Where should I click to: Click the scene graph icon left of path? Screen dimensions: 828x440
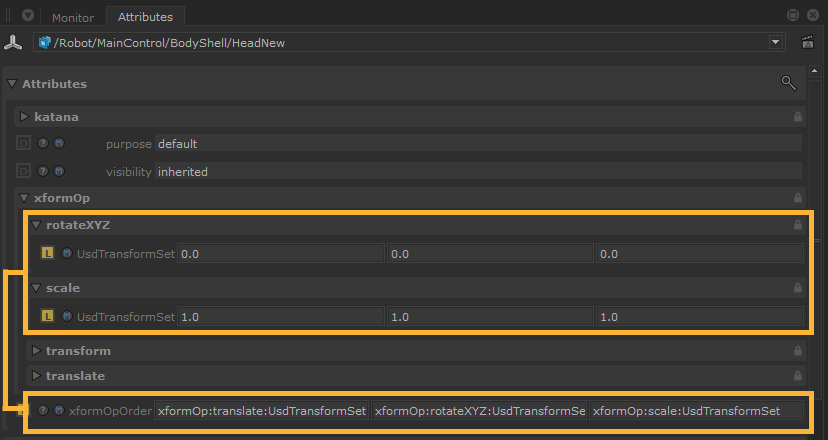point(13,42)
